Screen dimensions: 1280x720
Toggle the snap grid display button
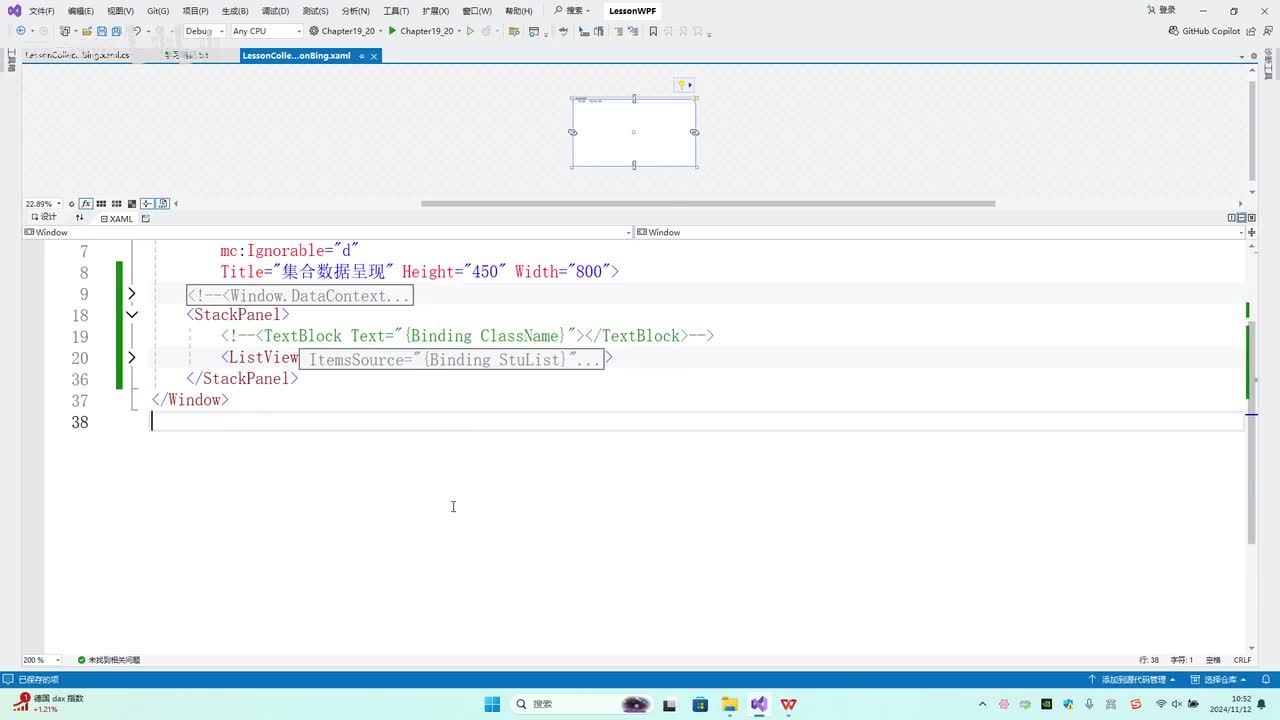[101, 204]
